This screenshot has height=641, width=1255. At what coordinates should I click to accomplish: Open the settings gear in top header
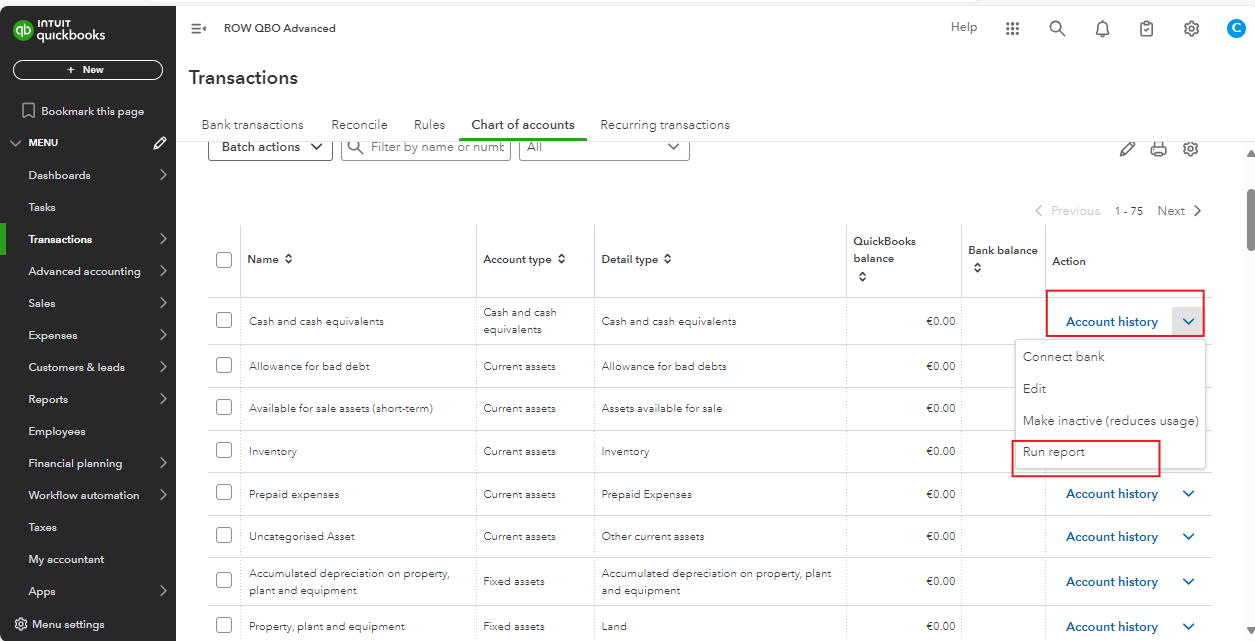tap(1191, 29)
